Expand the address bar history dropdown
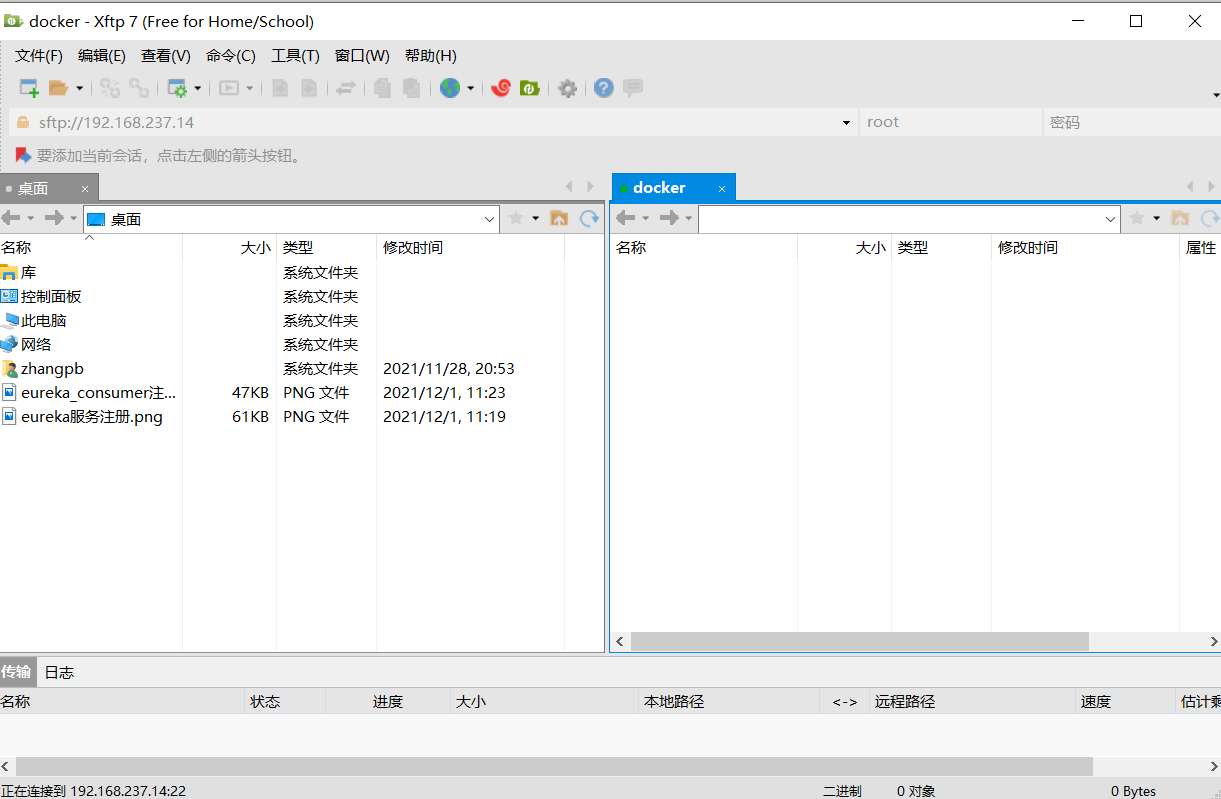This screenshot has height=799, width=1221. pyautogui.click(x=847, y=123)
